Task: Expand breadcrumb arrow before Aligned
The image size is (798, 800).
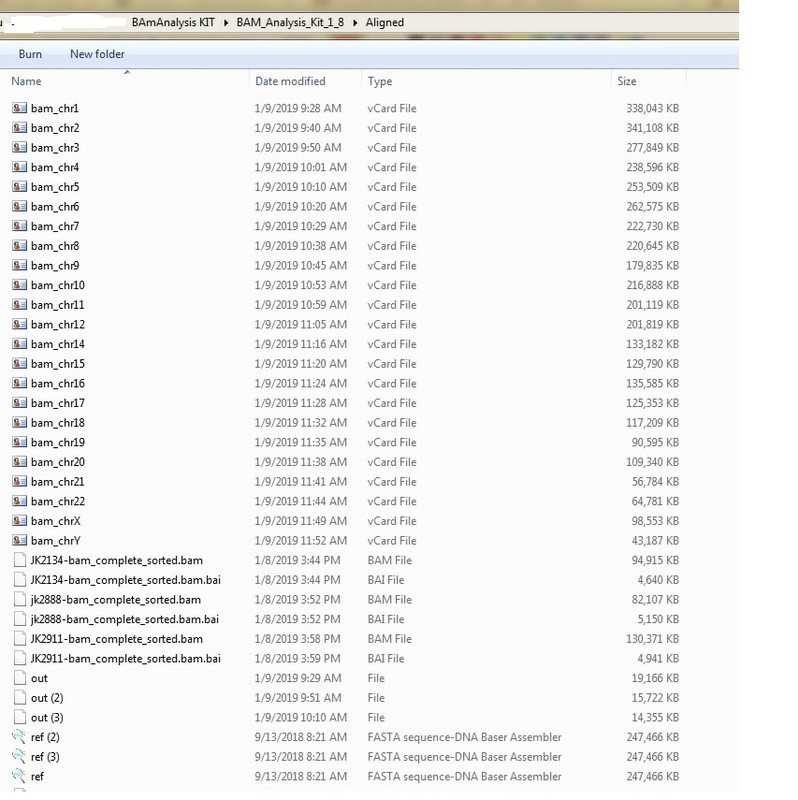Action: click(355, 22)
